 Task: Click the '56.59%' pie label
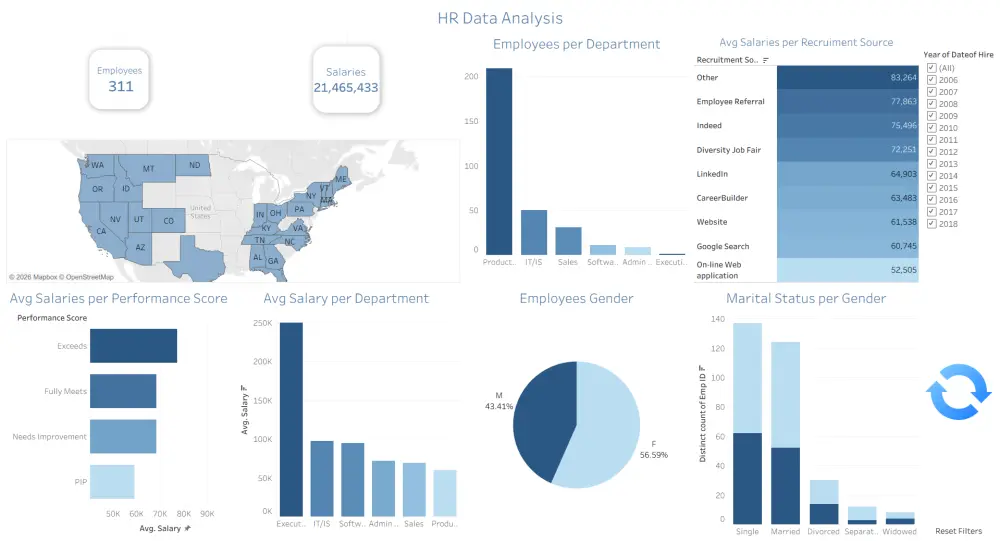point(654,455)
